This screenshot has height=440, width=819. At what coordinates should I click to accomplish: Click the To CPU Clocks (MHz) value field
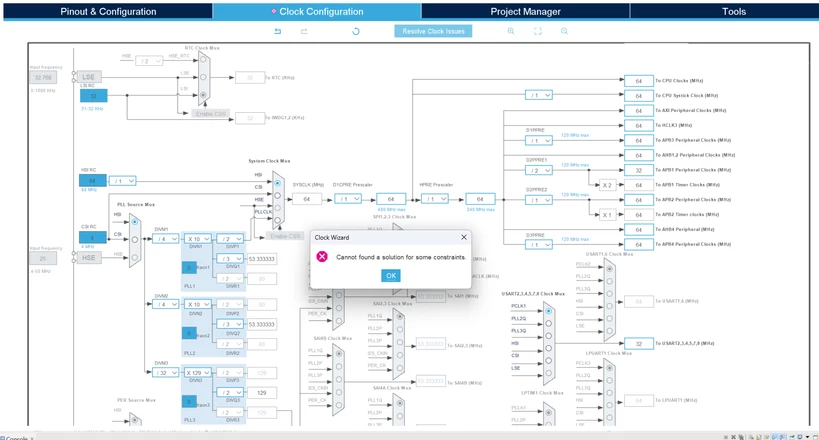638,81
